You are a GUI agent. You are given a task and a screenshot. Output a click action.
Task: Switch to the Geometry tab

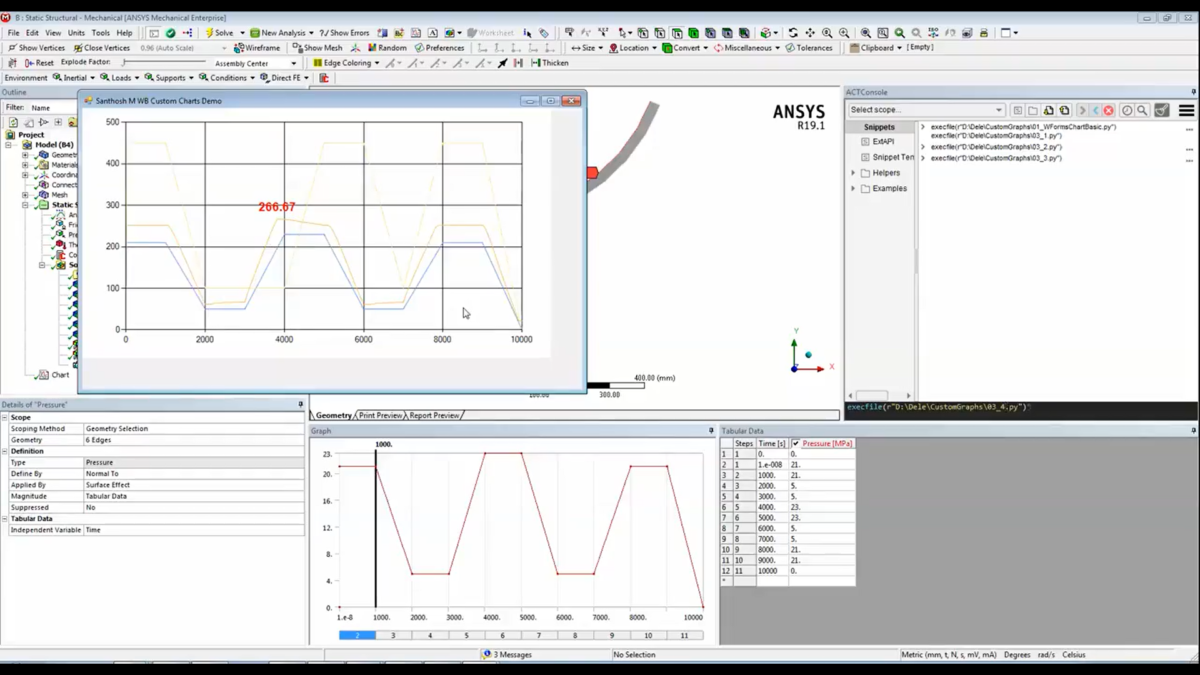click(333, 415)
